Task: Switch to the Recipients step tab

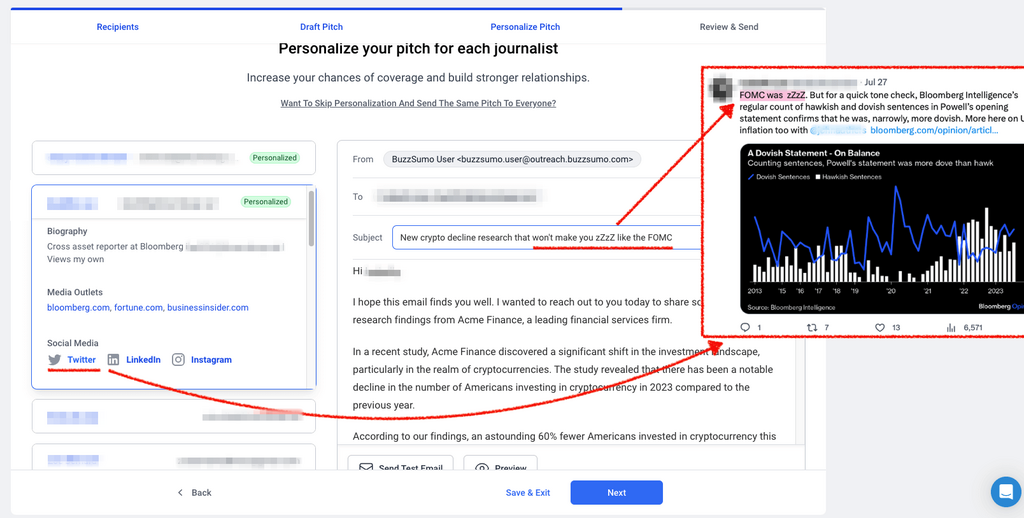Action: (x=117, y=27)
